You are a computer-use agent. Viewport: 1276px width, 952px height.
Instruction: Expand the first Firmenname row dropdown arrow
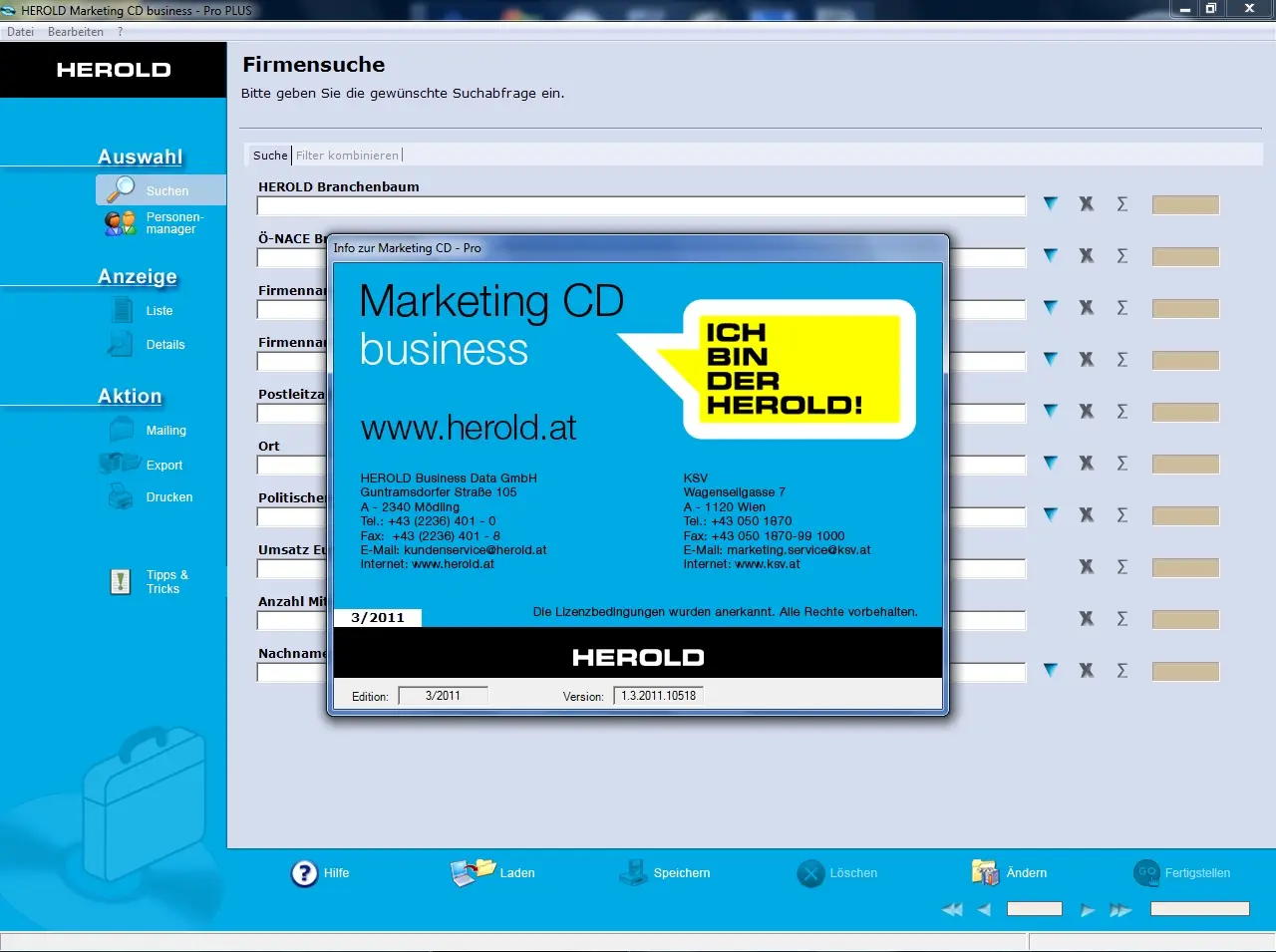pyautogui.click(x=1050, y=307)
